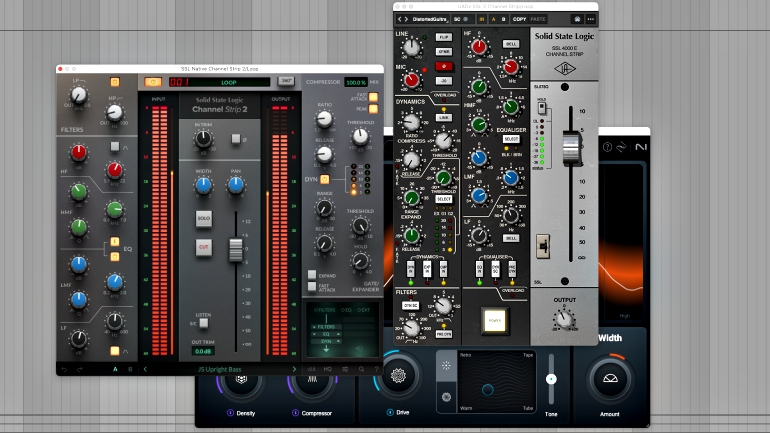
Task: Click the 360° button in SSL Channel Strip 2
Action: pyautogui.click(x=286, y=81)
